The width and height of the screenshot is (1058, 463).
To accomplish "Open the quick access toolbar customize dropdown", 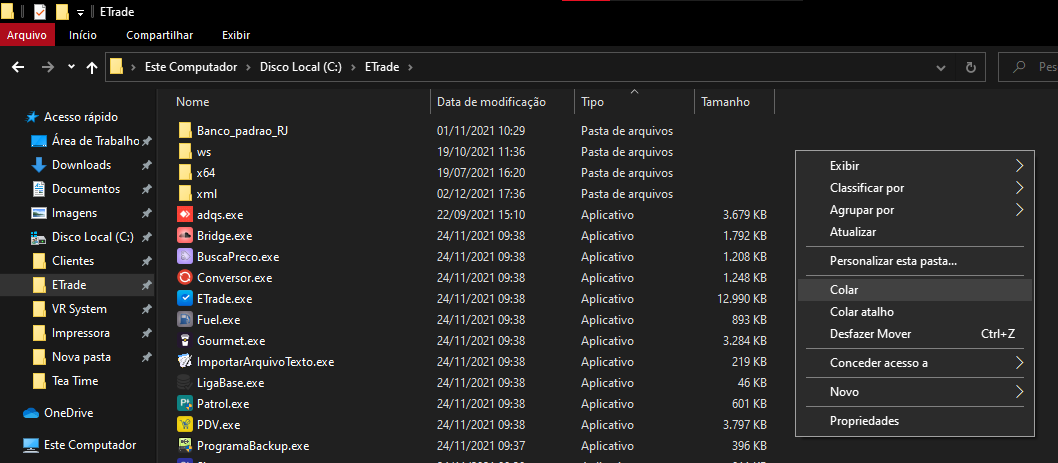I will (x=80, y=13).
